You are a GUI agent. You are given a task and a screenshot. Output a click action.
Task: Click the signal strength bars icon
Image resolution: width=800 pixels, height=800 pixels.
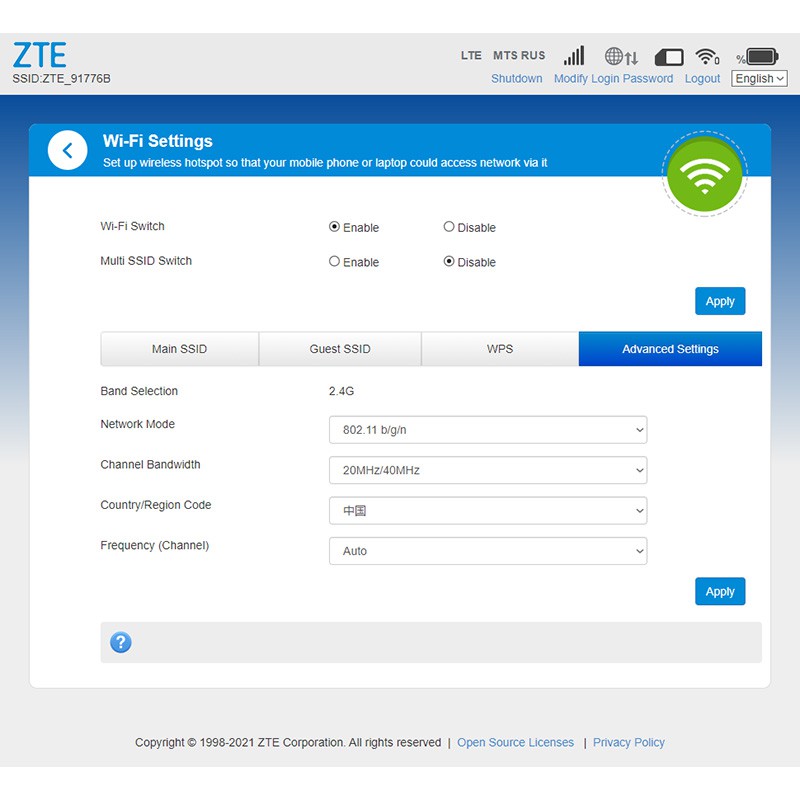[574, 56]
